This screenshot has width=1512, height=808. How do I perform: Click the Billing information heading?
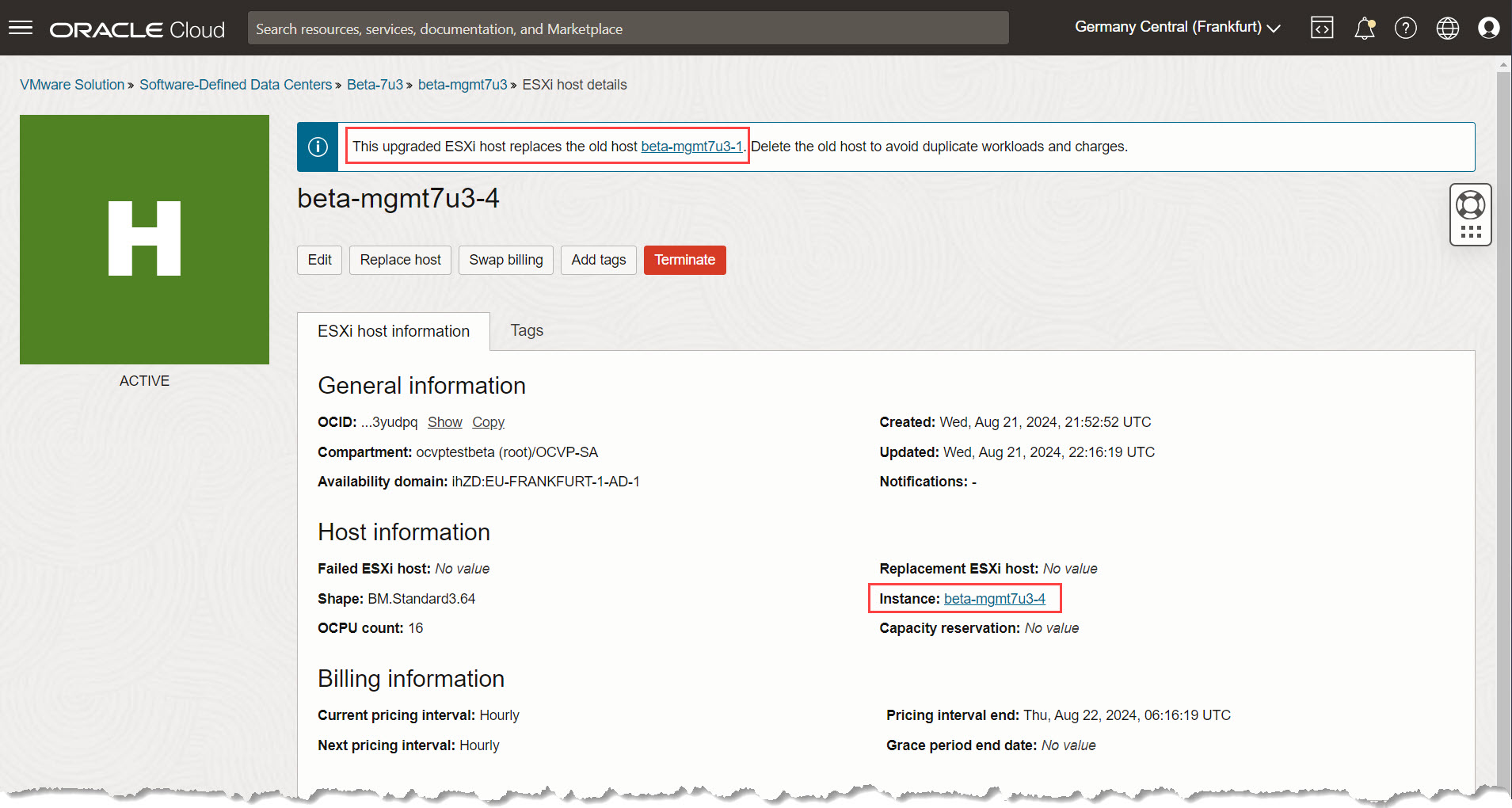411,679
